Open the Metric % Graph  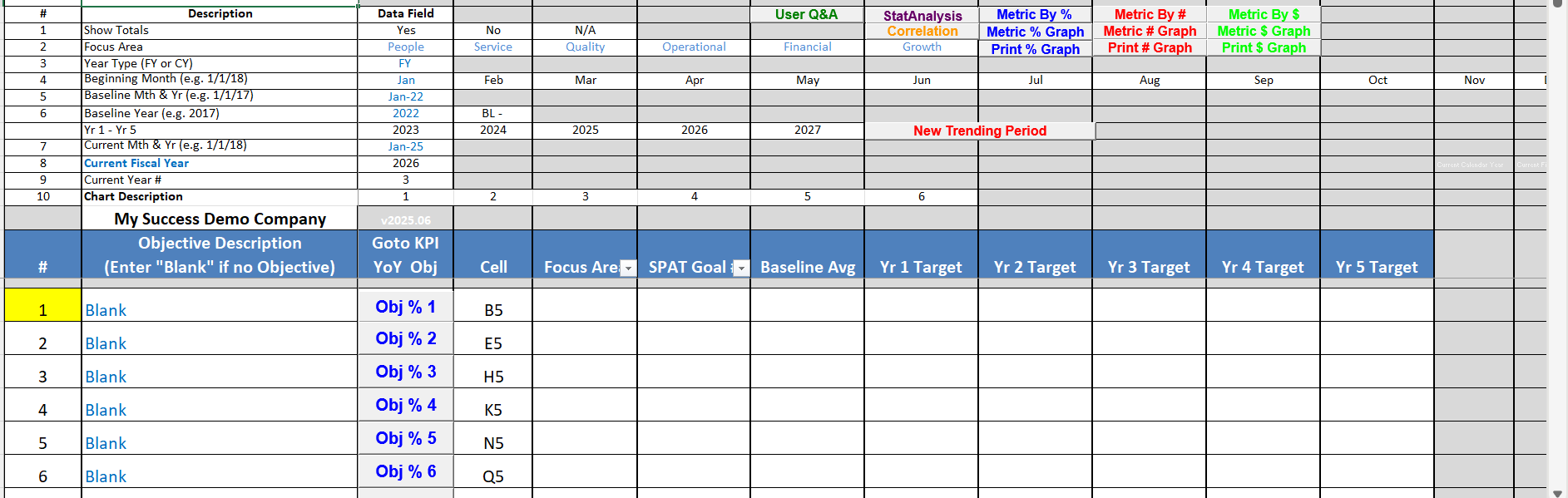point(1035,32)
